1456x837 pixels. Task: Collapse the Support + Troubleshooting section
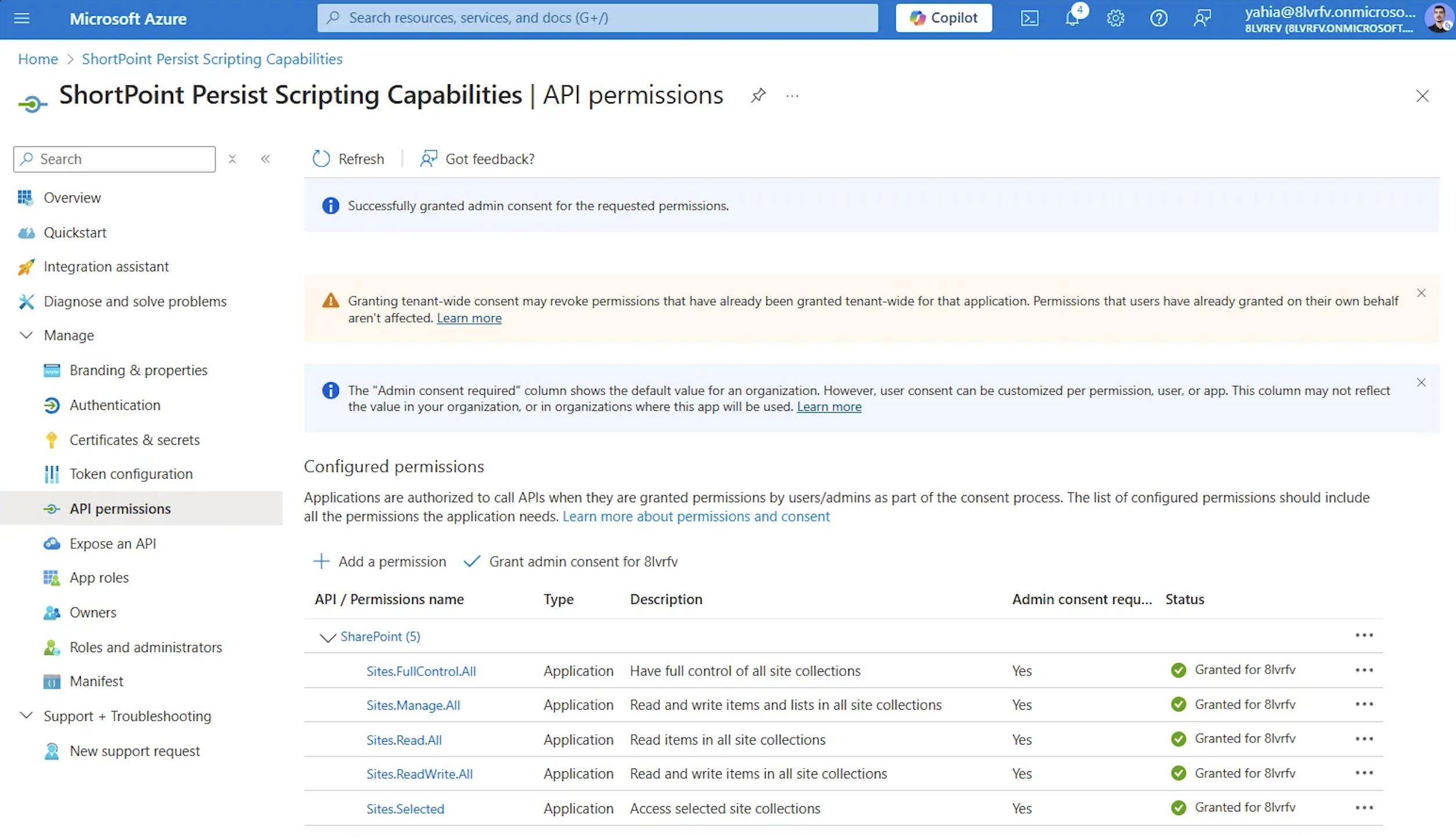coord(26,716)
